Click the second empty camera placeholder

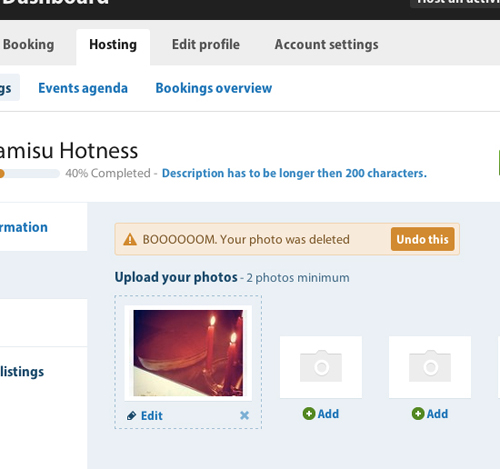point(430,367)
